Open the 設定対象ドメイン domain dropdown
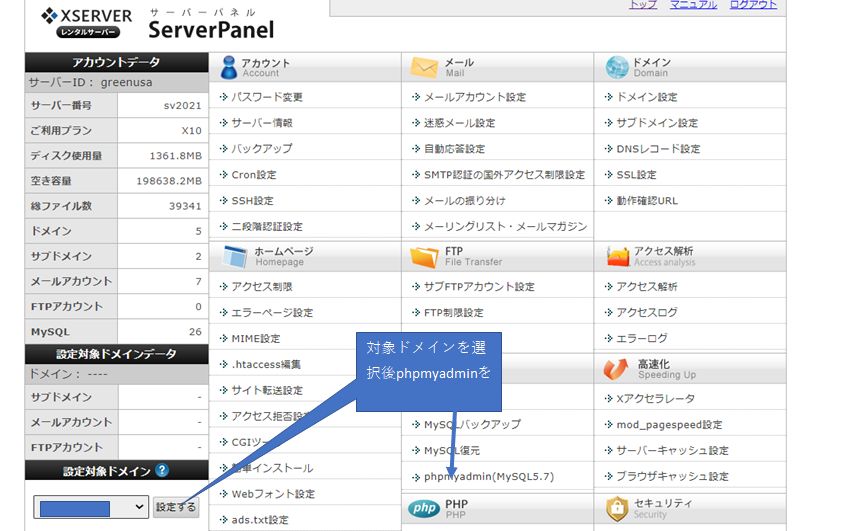The width and height of the screenshot is (843, 531). pyautogui.click(x=91, y=507)
